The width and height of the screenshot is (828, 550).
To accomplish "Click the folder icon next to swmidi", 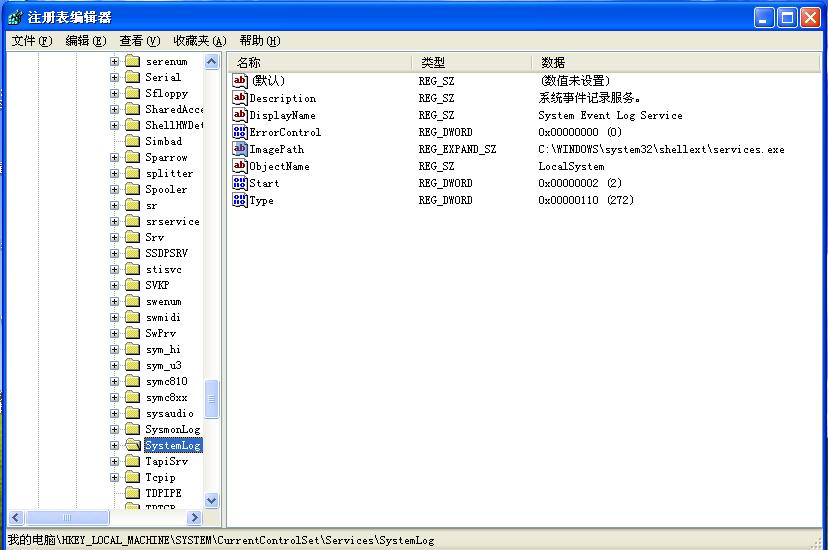I will pos(133,317).
